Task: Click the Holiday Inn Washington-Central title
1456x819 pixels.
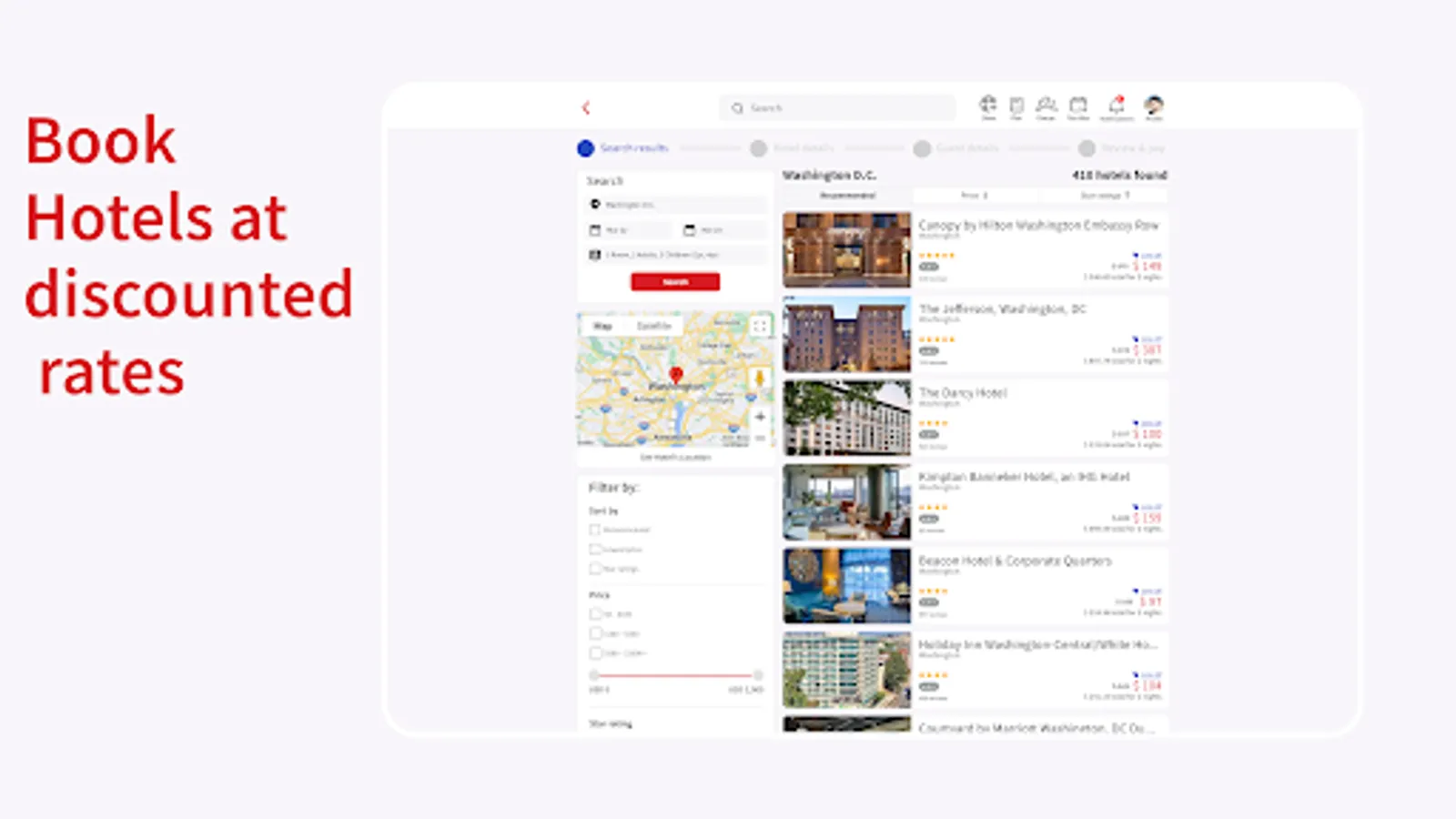Action: (1037, 644)
